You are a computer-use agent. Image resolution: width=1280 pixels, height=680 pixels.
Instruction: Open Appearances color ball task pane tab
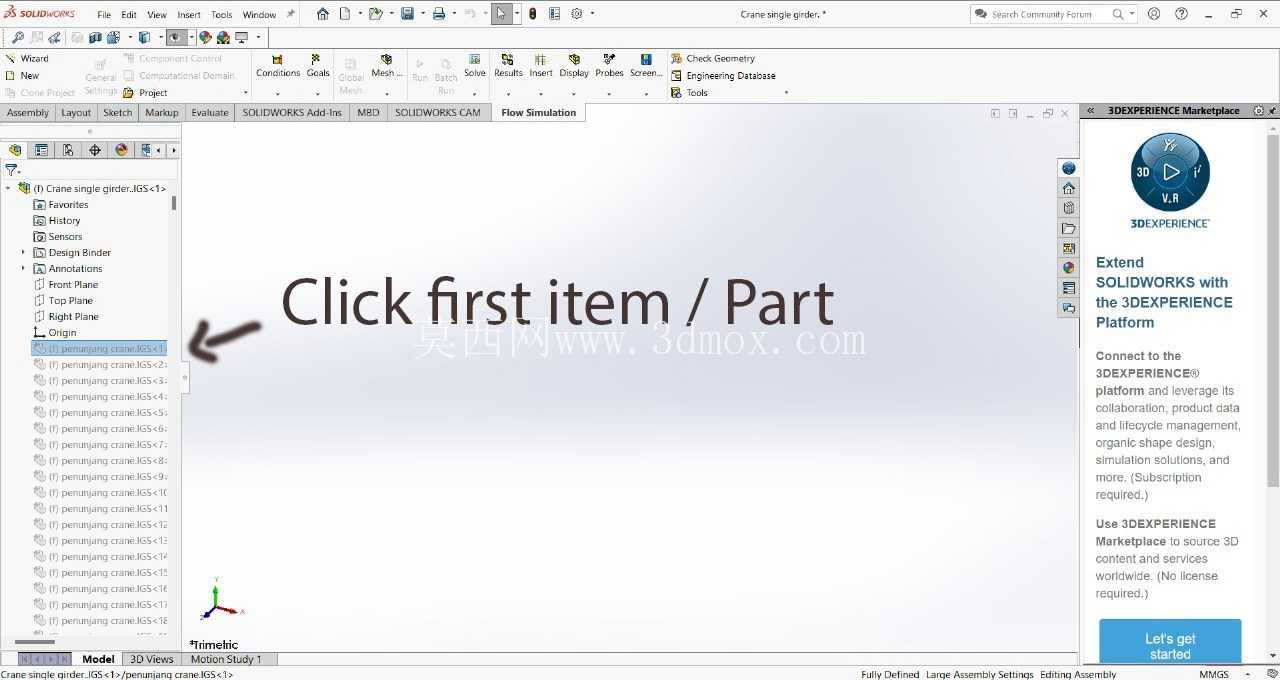(1069, 268)
